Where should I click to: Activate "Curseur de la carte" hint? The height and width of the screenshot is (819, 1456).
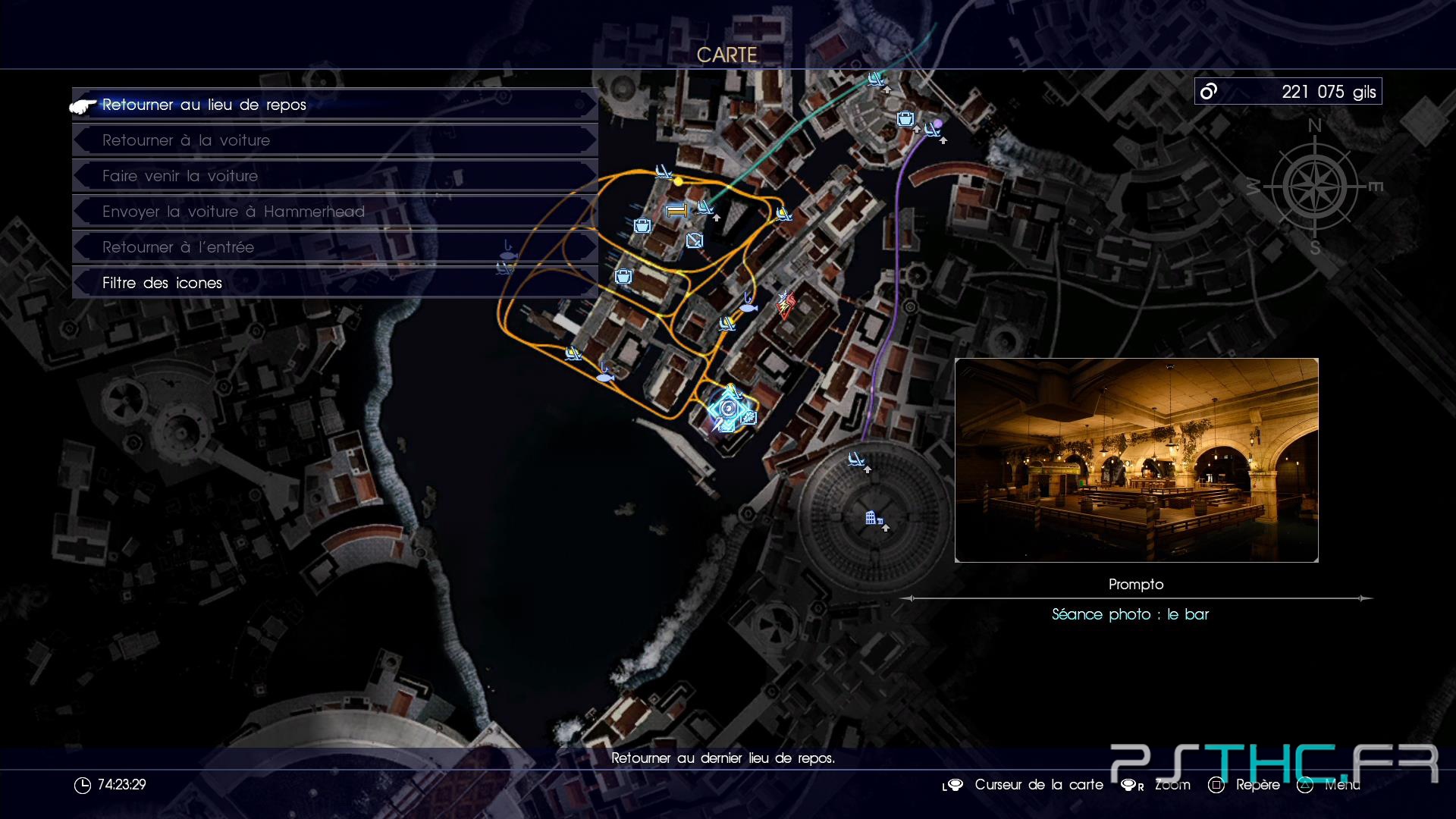[1039, 785]
